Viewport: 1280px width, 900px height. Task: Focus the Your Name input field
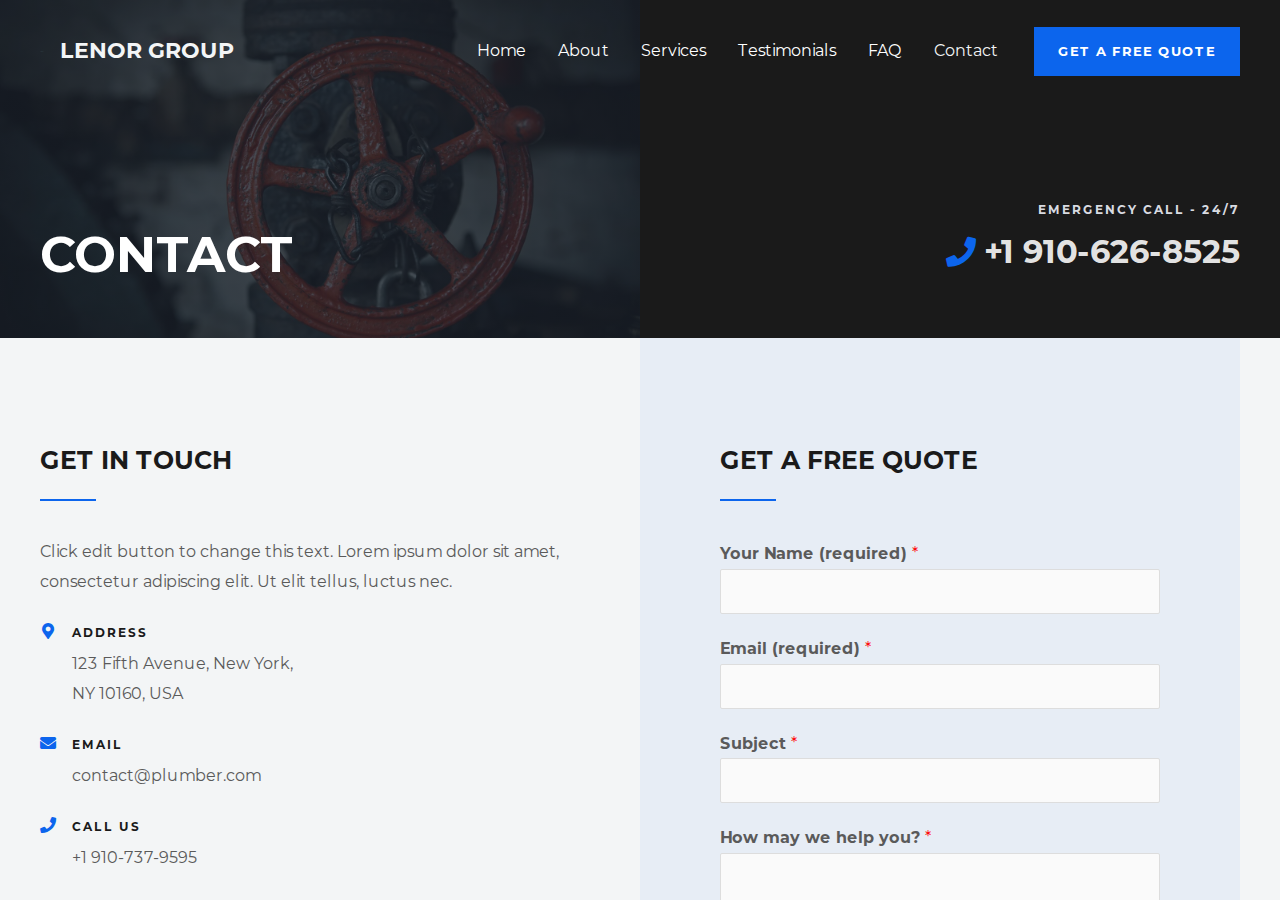point(940,591)
